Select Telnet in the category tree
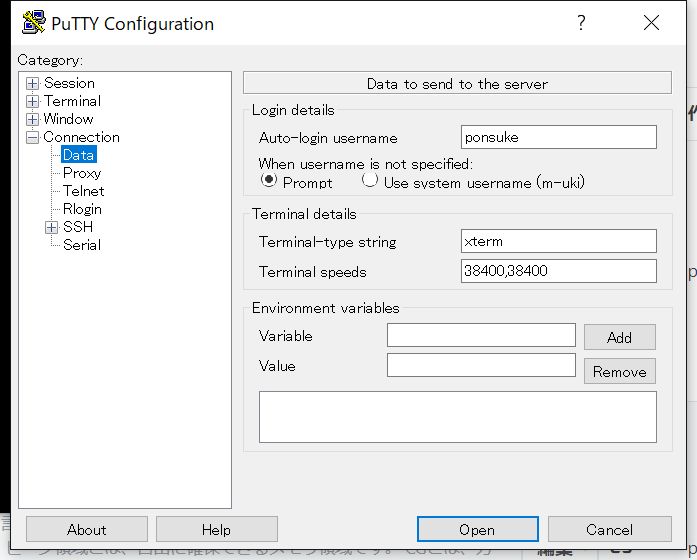Screen dimensions: 697x560 [x=84, y=191]
